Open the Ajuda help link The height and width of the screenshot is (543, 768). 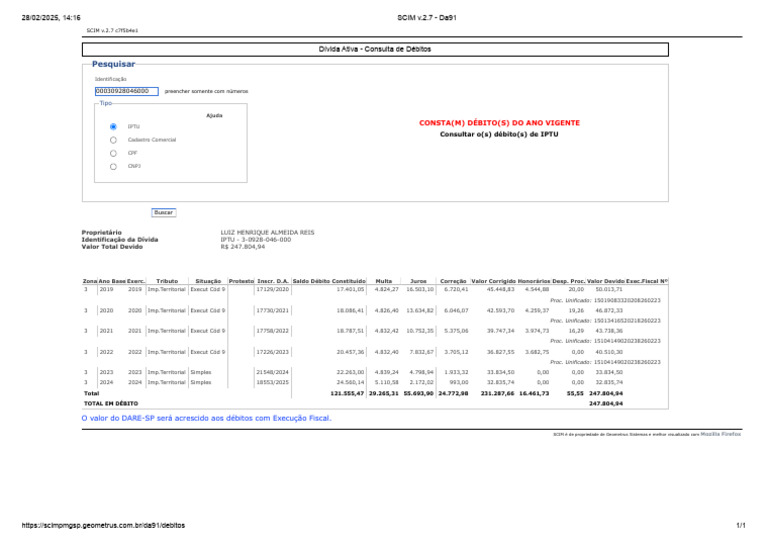click(214, 116)
